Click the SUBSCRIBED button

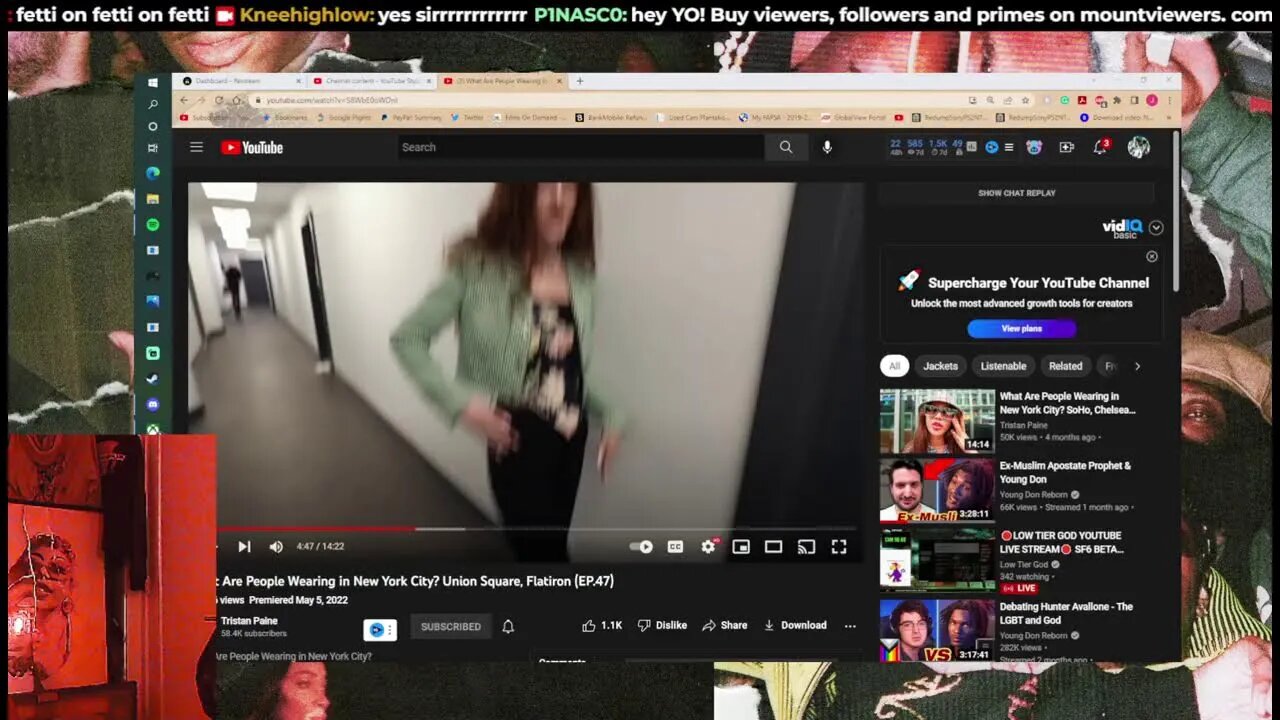[x=450, y=626]
